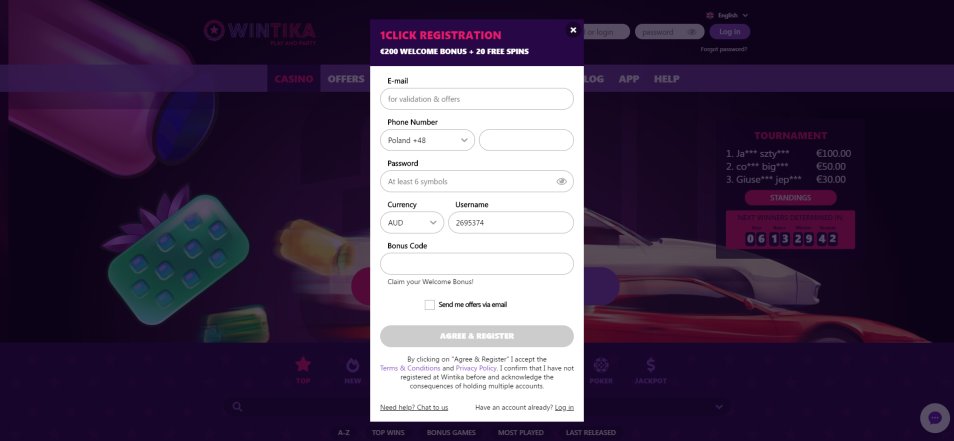The height and width of the screenshot is (441, 954).
Task: Click the E-mail input field
Action: click(477, 99)
